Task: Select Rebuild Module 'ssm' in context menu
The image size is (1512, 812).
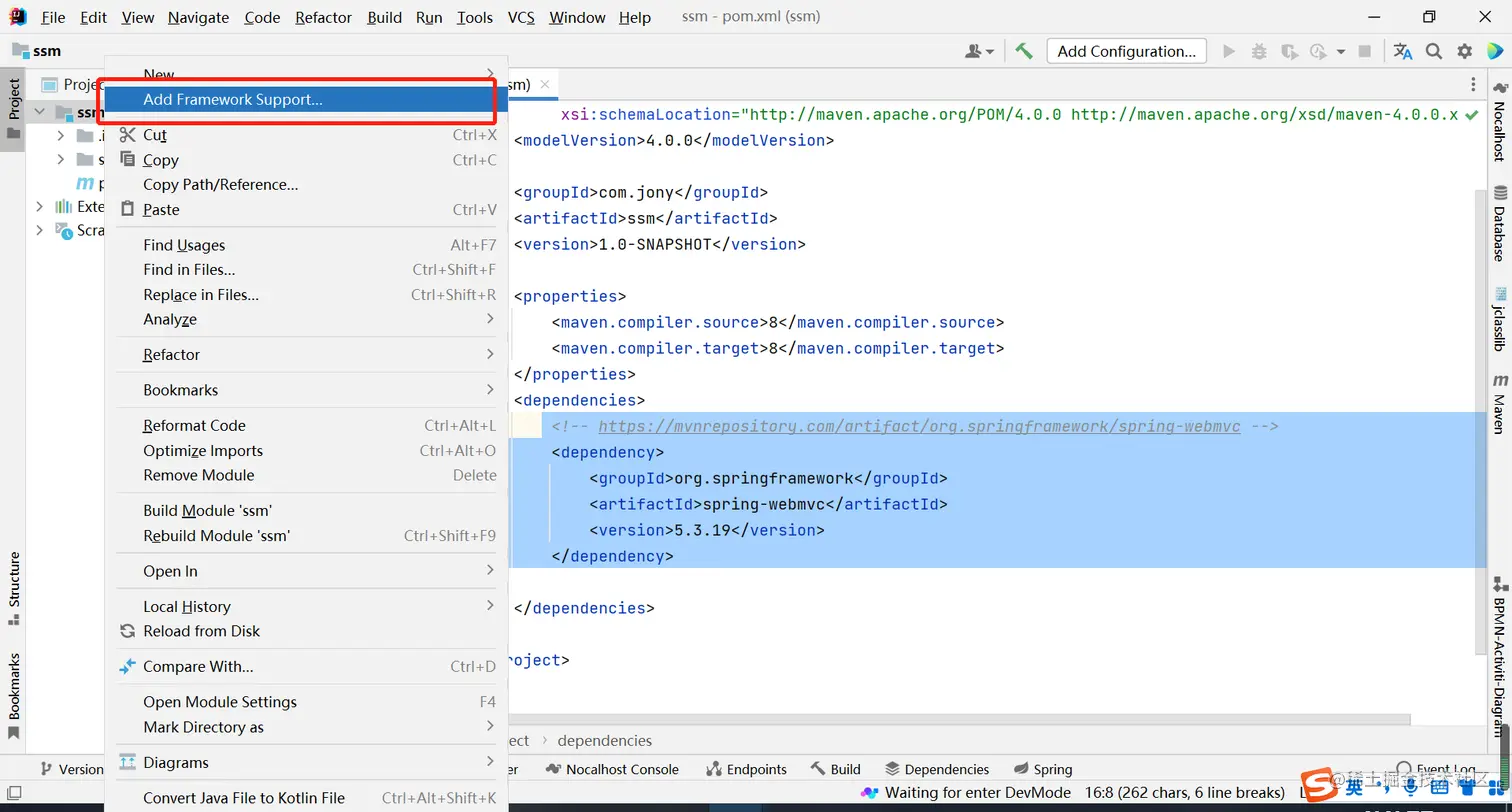Action: (x=306, y=535)
